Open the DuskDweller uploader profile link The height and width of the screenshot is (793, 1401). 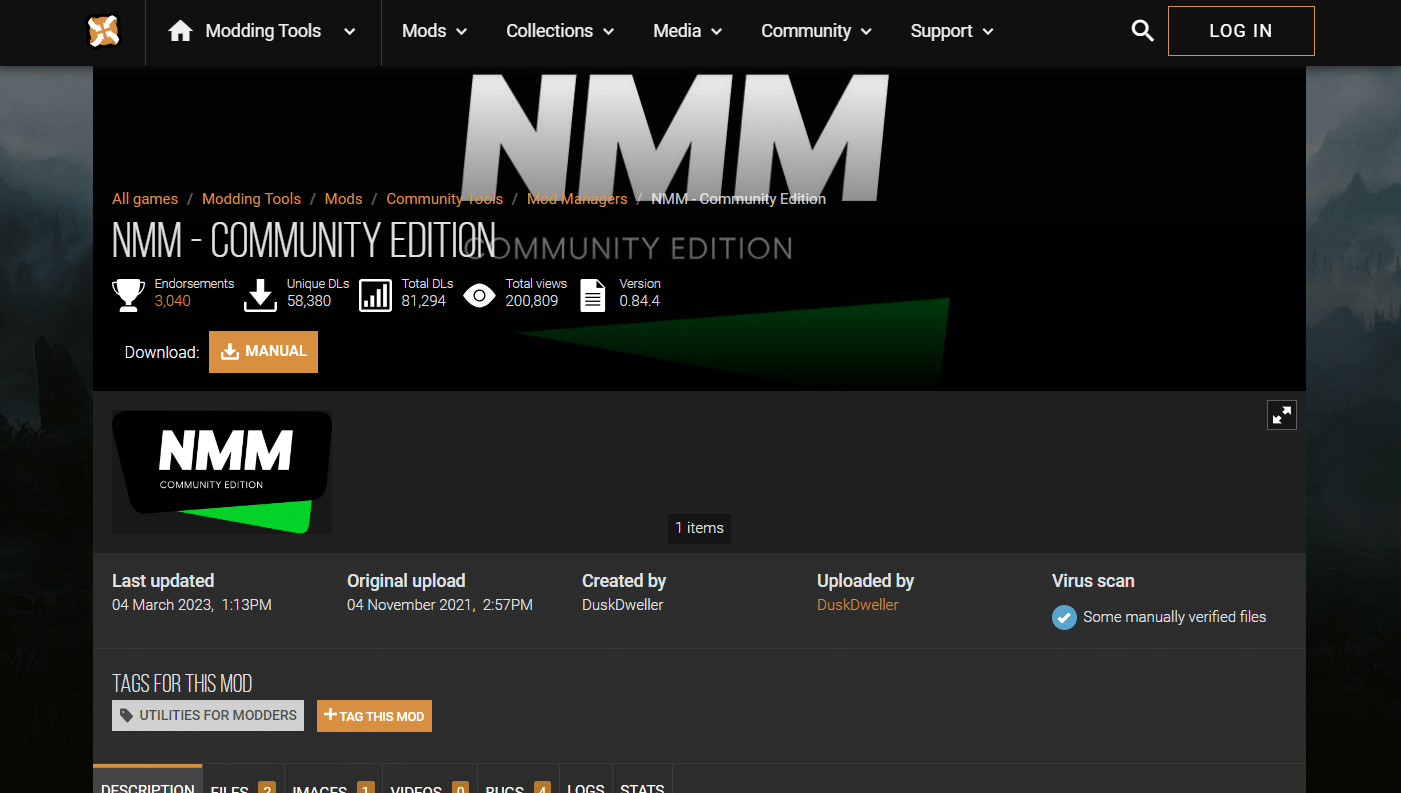click(x=857, y=605)
